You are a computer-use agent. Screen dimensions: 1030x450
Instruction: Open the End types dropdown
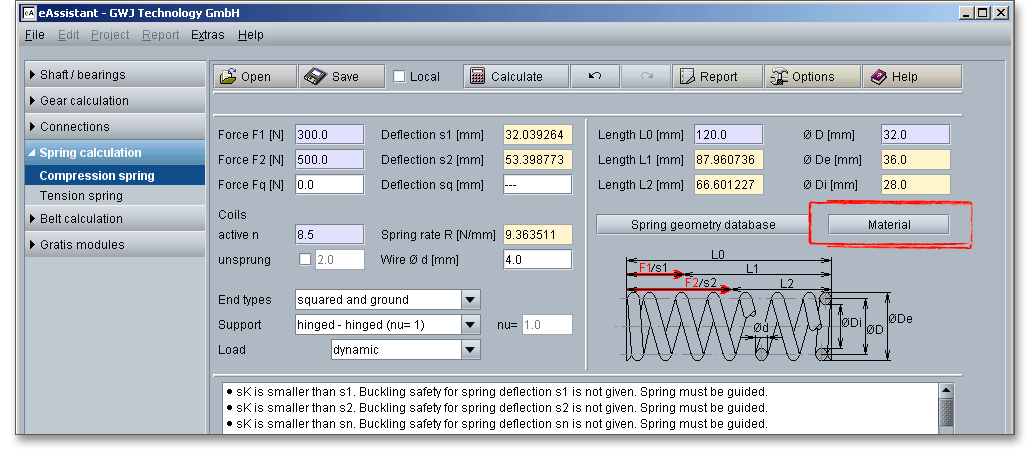470,299
